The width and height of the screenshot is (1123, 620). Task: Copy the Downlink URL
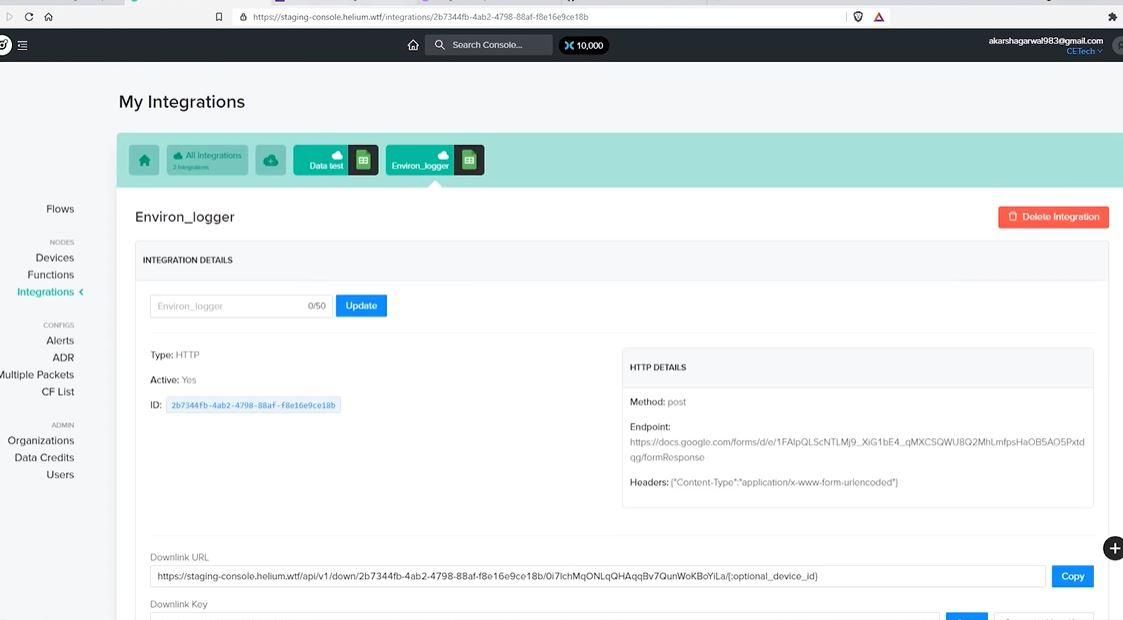coord(1072,576)
